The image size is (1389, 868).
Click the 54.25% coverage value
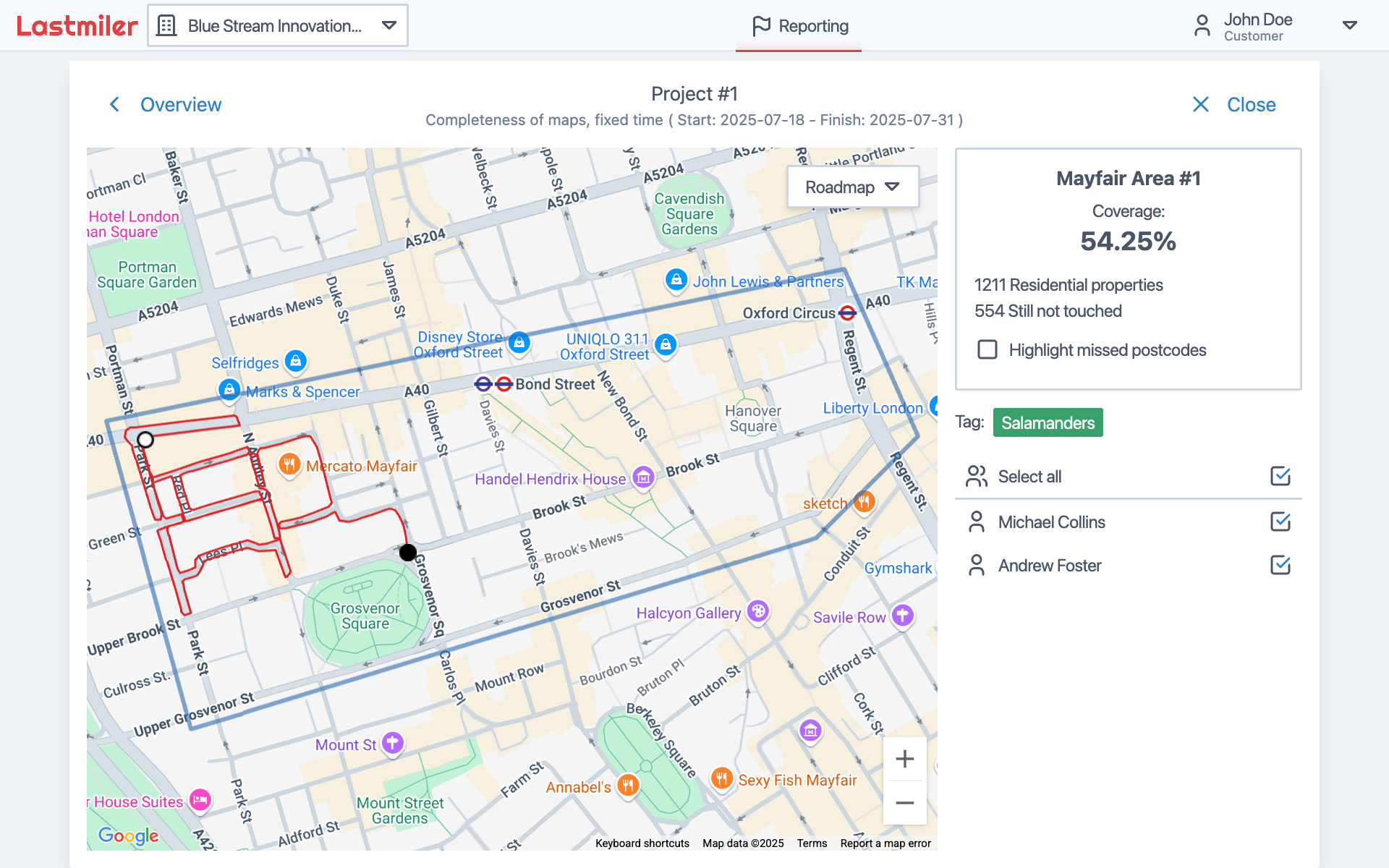tap(1128, 241)
